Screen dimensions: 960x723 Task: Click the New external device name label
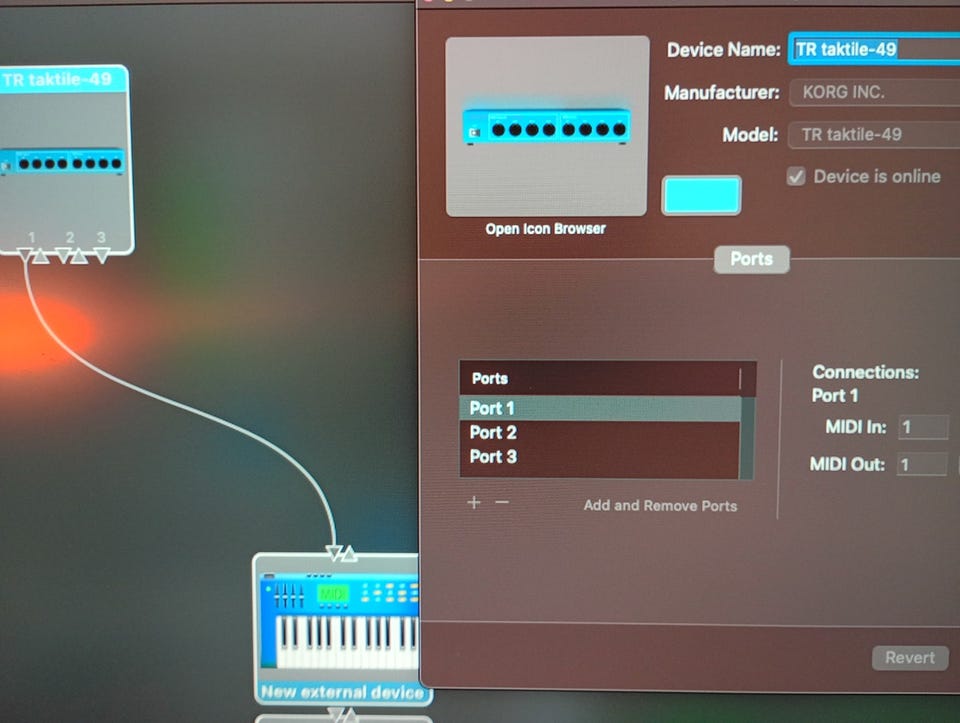tap(342, 692)
